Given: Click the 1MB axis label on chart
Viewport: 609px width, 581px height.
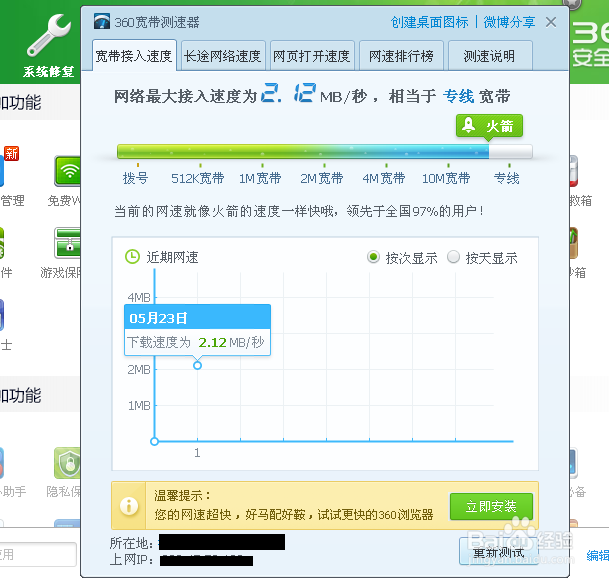Looking at the screenshot, I should pos(139,405).
